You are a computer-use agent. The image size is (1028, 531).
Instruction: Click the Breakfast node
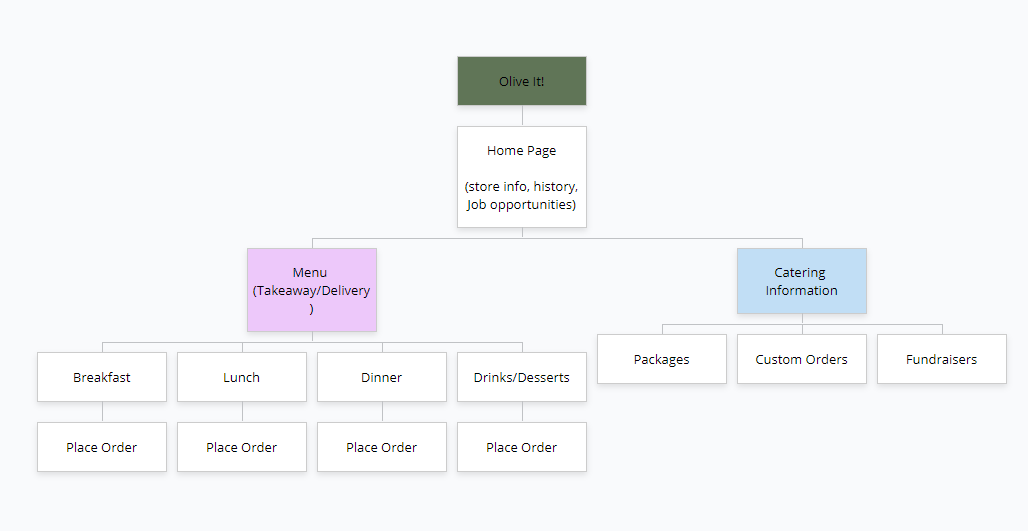(102, 377)
